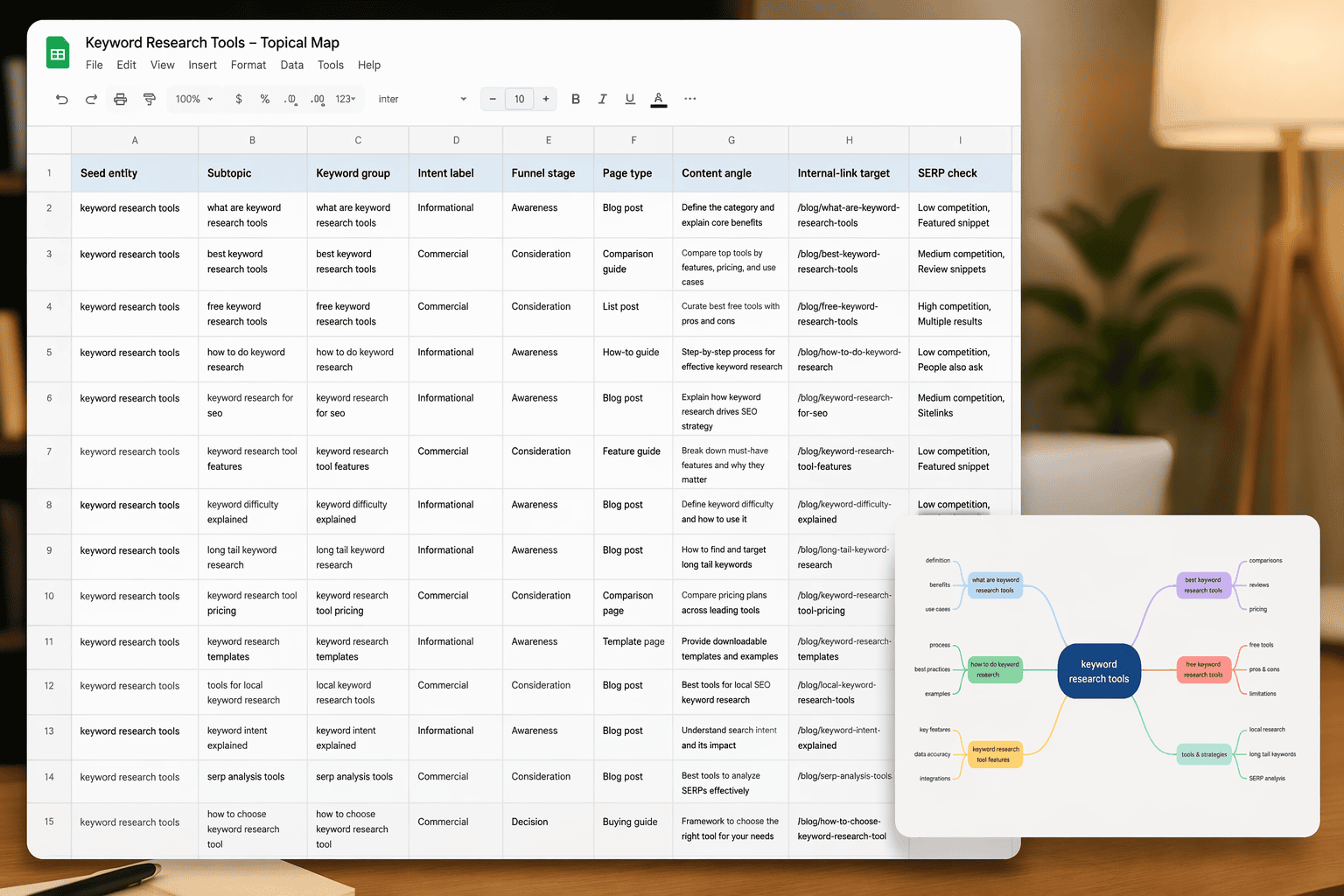Click the central mind map keyword research tools node
Screen dimensions: 1344x896
(1099, 671)
